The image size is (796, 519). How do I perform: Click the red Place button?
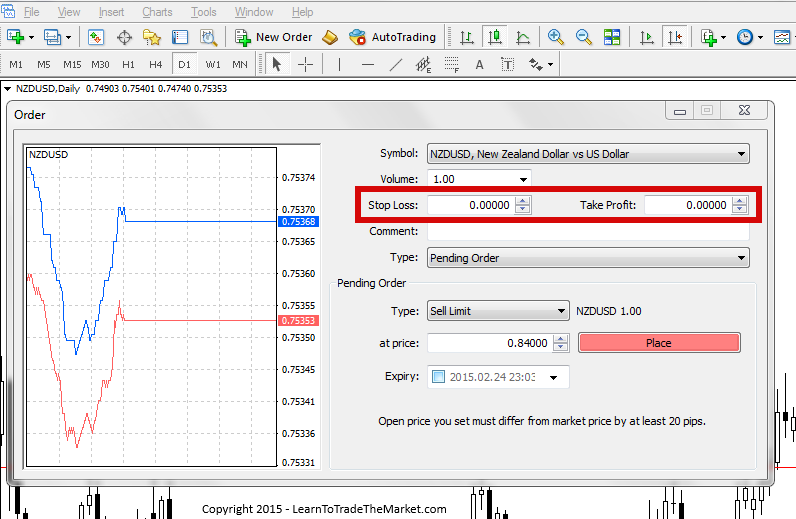659,343
